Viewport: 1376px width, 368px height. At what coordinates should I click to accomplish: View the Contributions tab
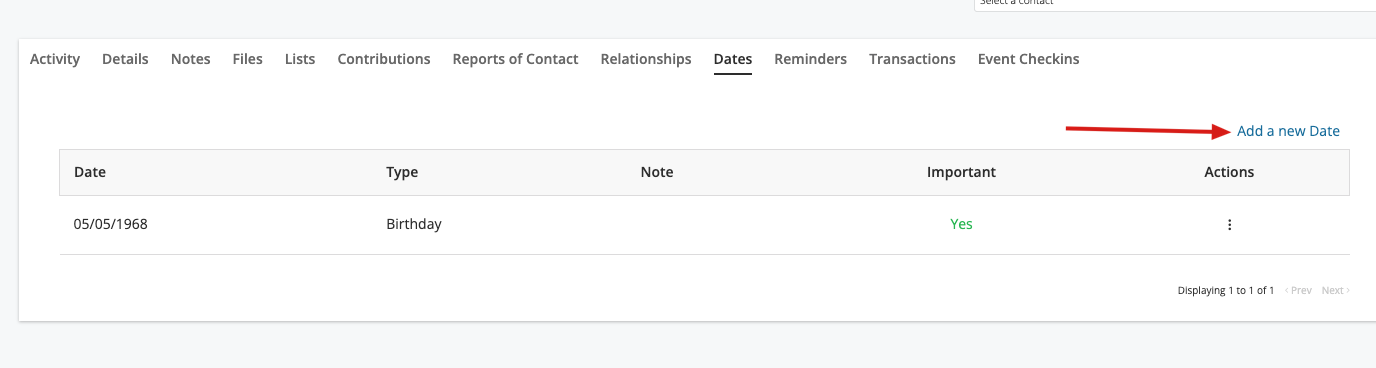tap(384, 59)
